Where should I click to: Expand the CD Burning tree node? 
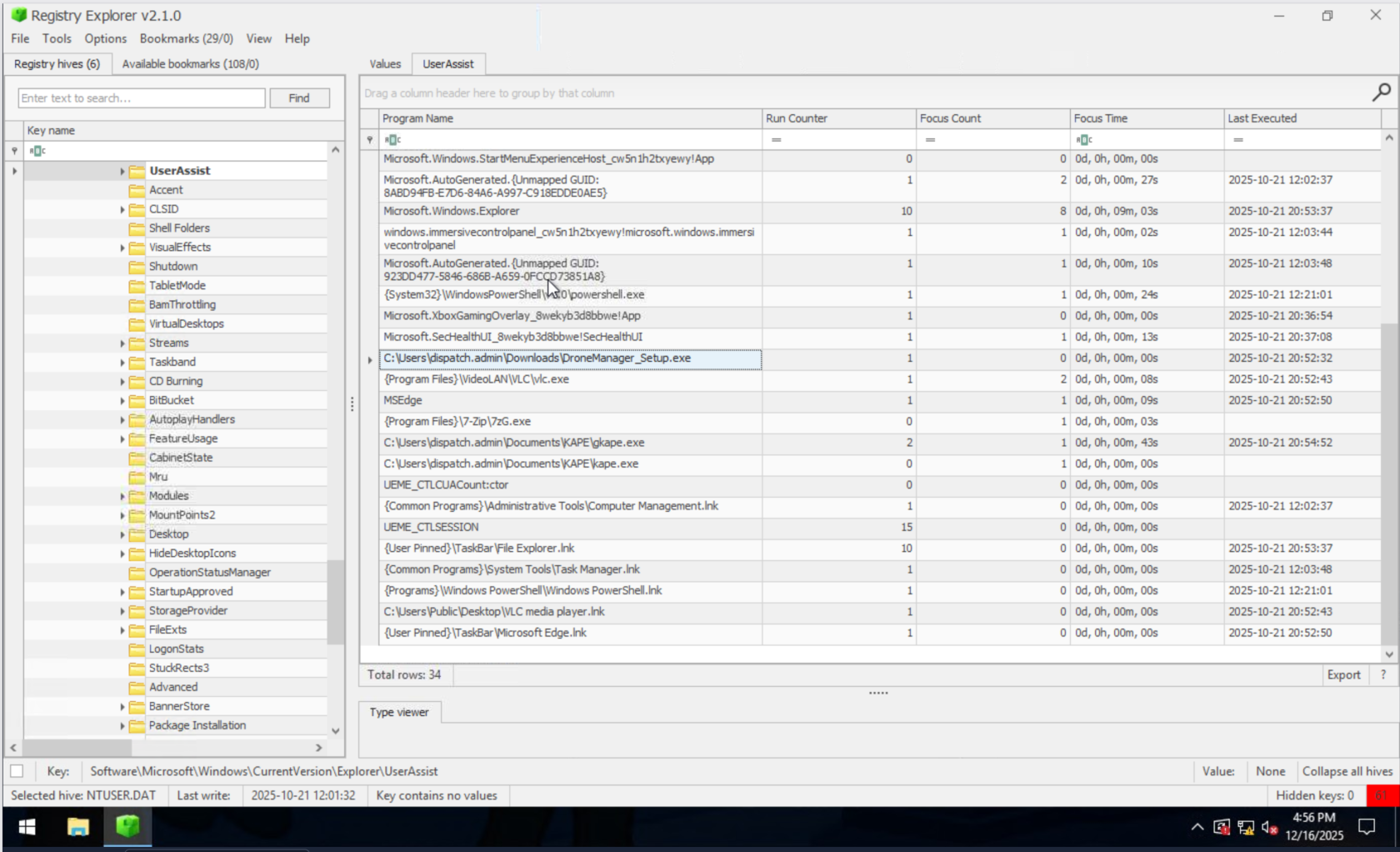pyautogui.click(x=122, y=382)
